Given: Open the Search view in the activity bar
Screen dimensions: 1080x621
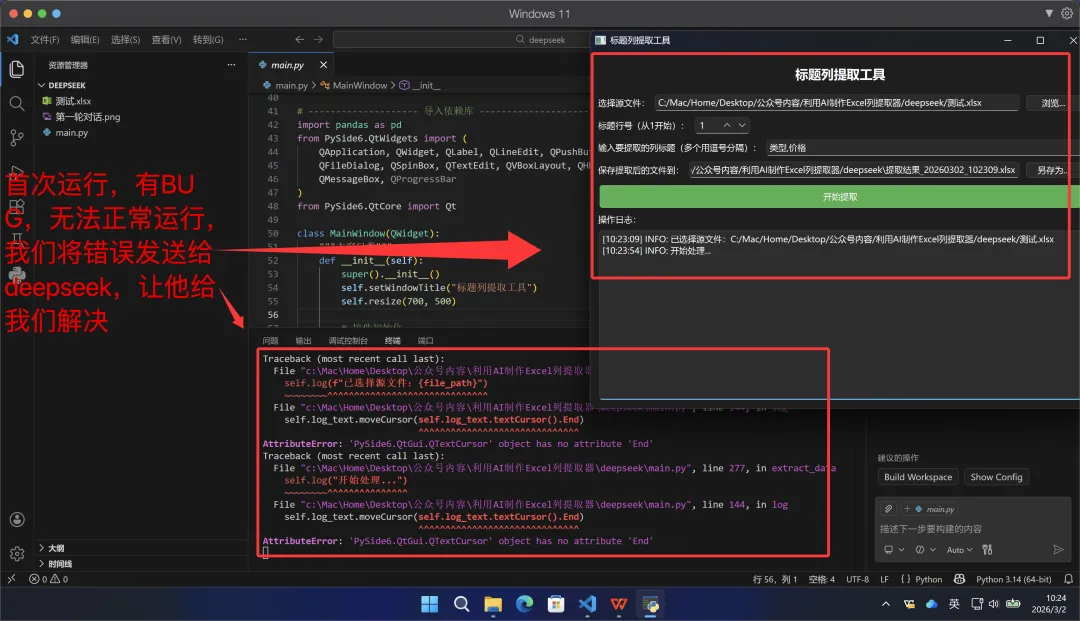Looking at the screenshot, I should [x=17, y=103].
